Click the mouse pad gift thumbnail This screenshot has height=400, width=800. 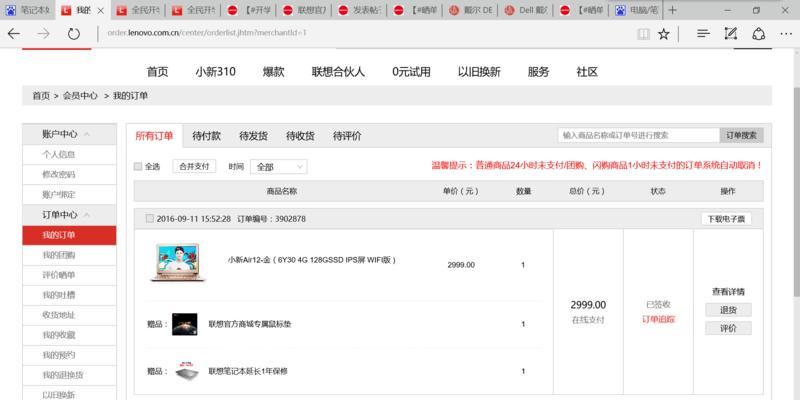coord(185,324)
